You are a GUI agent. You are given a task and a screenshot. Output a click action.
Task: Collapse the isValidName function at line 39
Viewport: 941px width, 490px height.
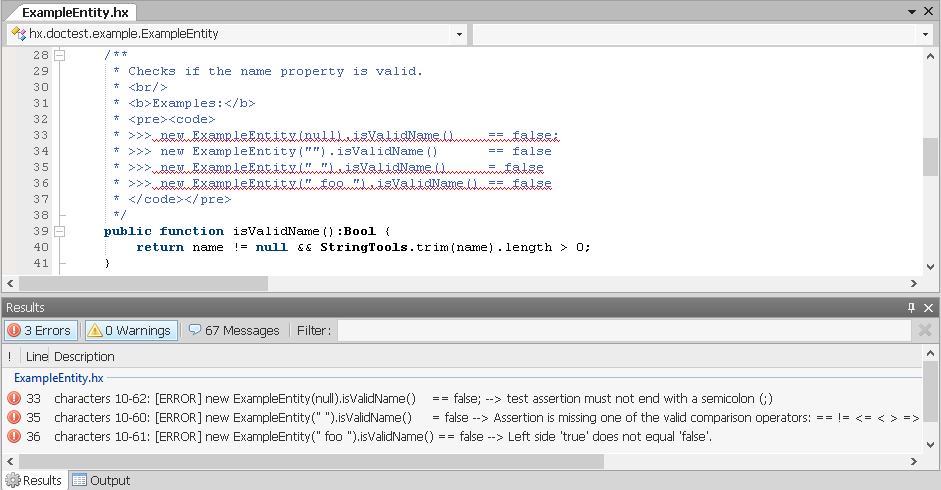59,231
